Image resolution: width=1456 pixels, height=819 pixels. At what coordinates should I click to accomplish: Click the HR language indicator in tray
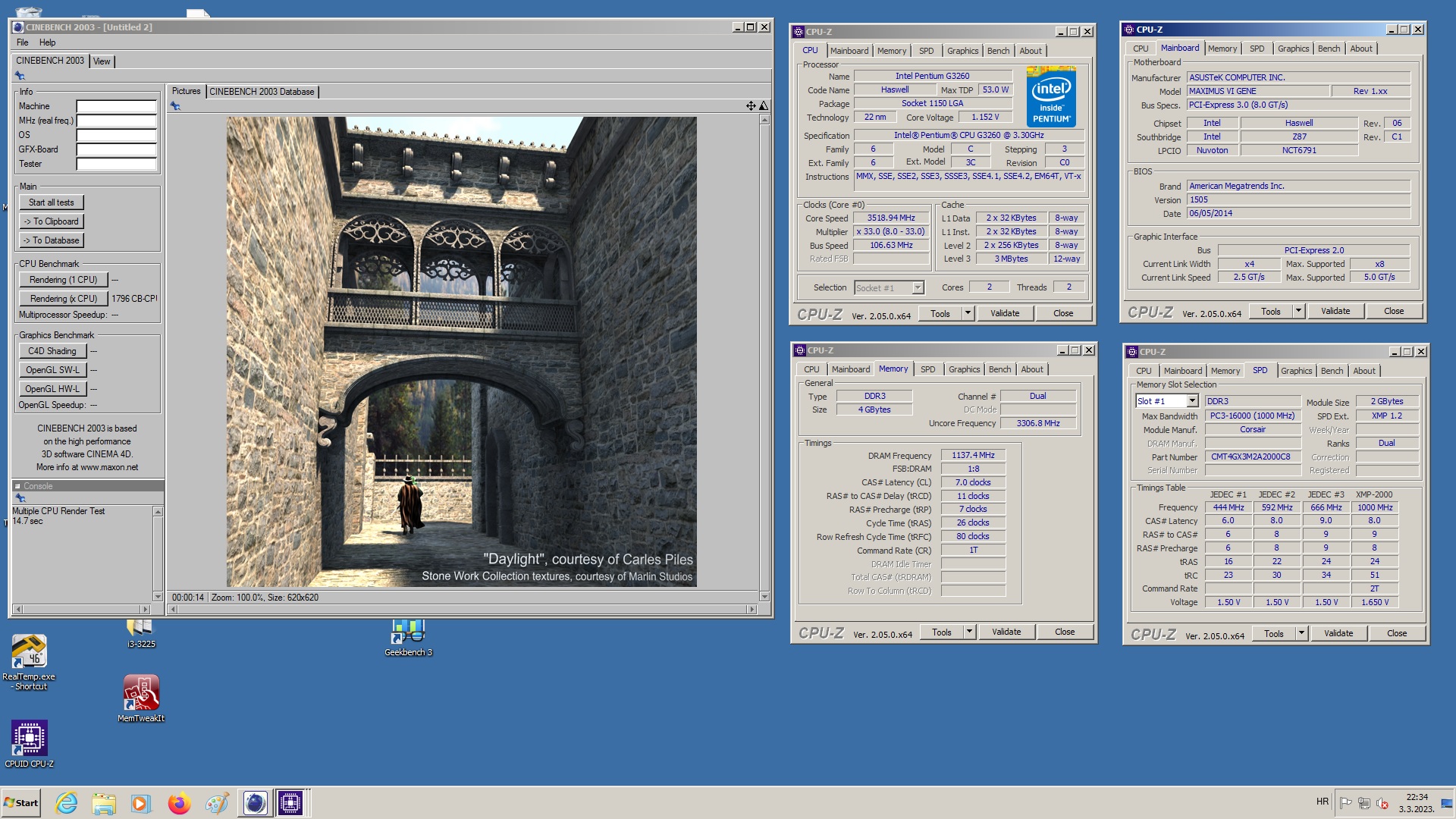(x=1323, y=802)
